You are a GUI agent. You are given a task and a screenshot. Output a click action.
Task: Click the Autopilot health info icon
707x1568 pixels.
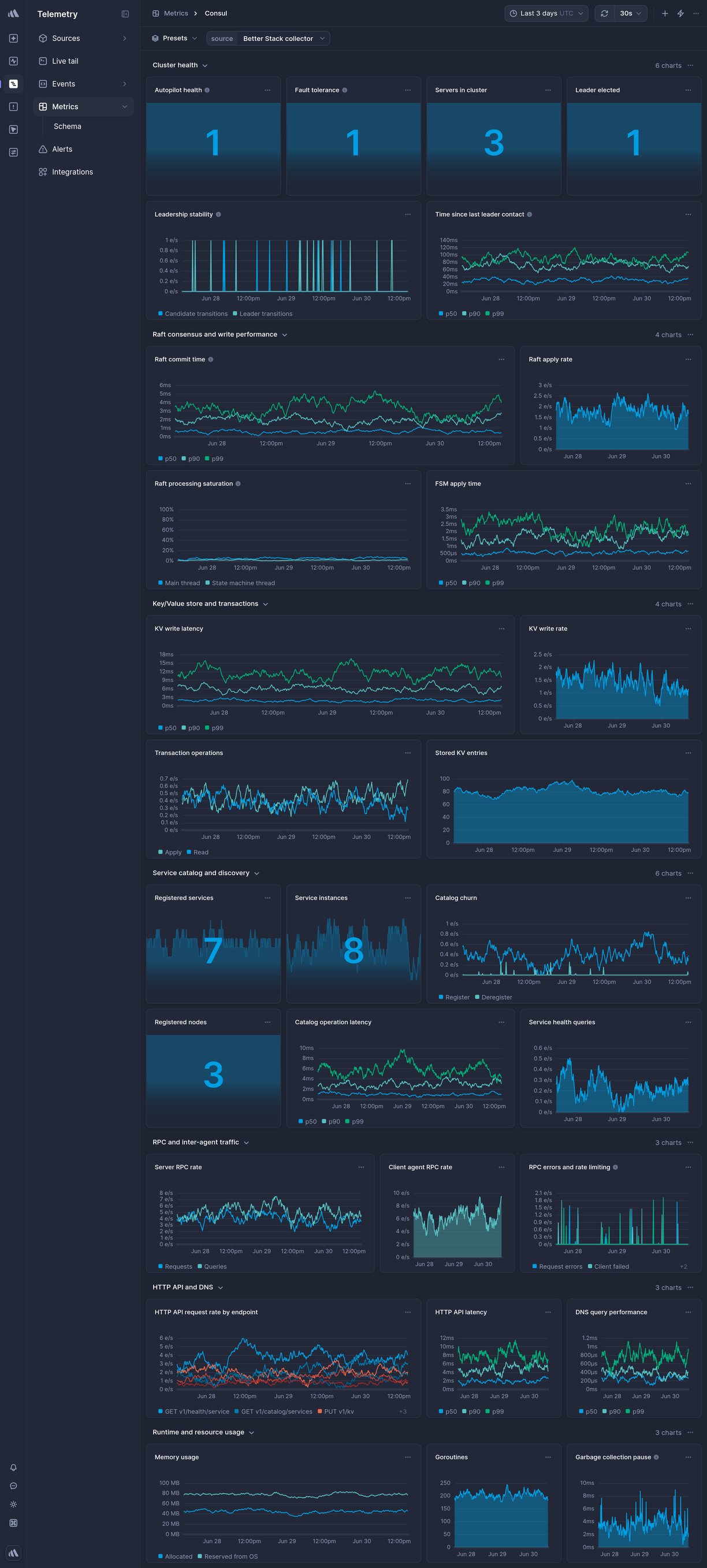tap(207, 90)
